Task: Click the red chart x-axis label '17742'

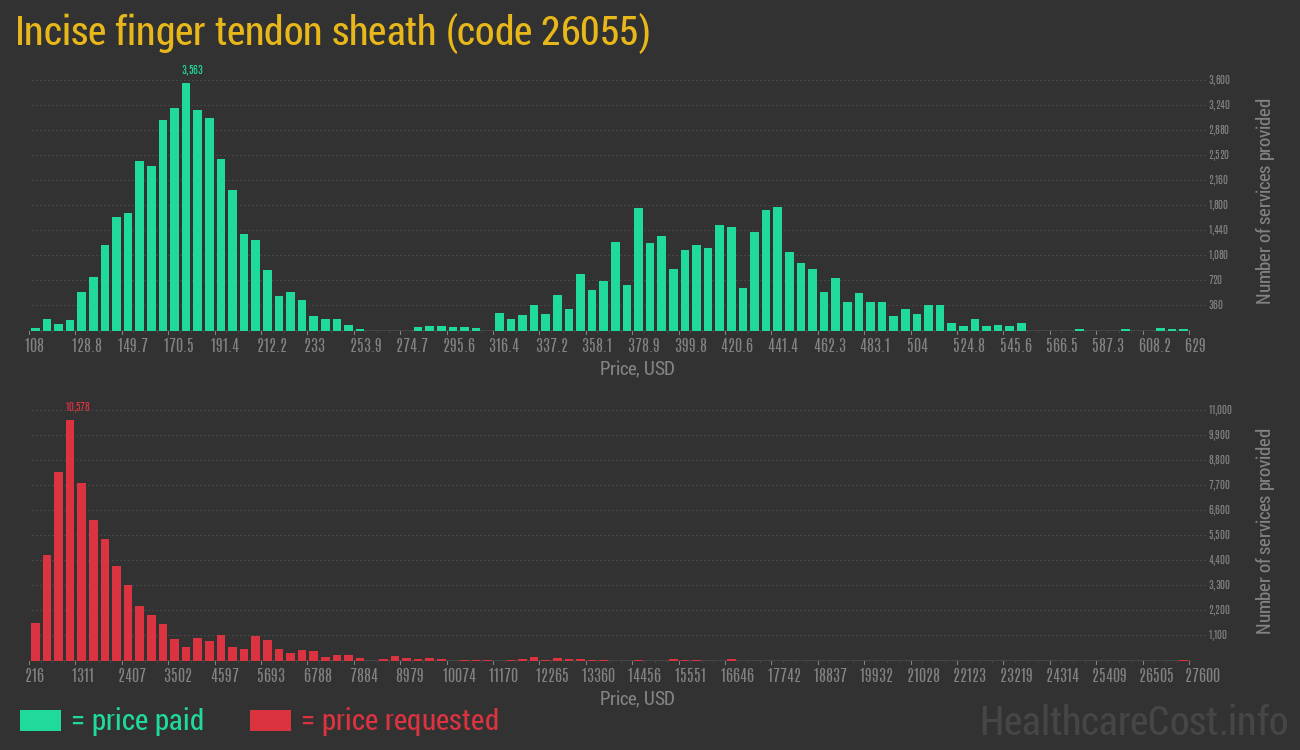Action: point(784,676)
